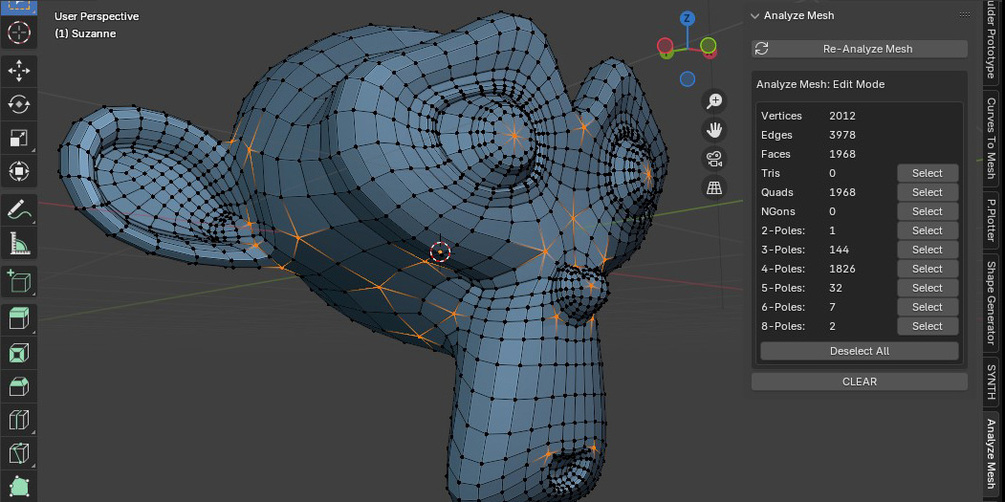Click the refresh icon on Re-Analyze Mesh
Viewport: 1005px width, 502px height.
[762, 49]
